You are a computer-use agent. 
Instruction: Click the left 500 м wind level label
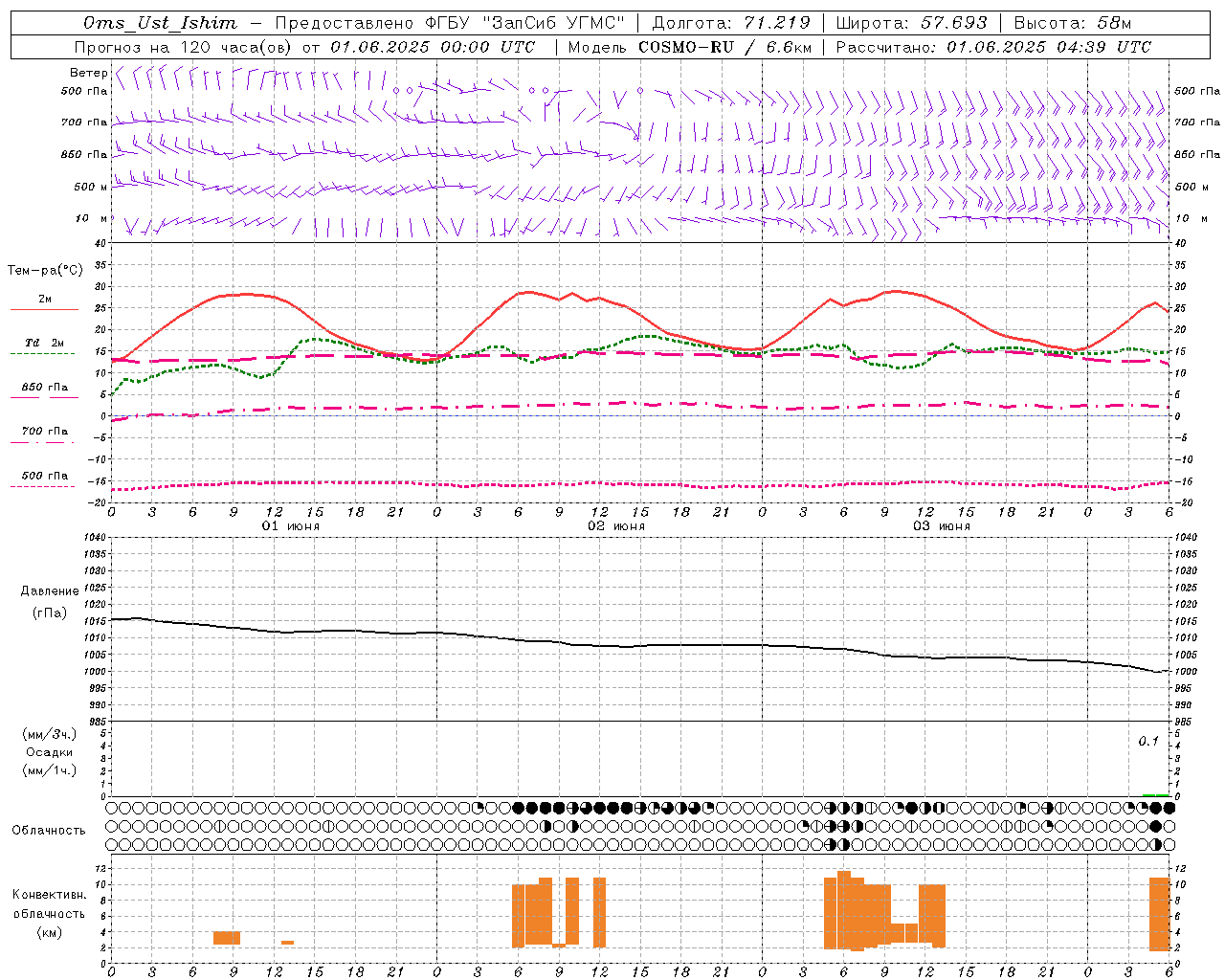click(x=91, y=188)
